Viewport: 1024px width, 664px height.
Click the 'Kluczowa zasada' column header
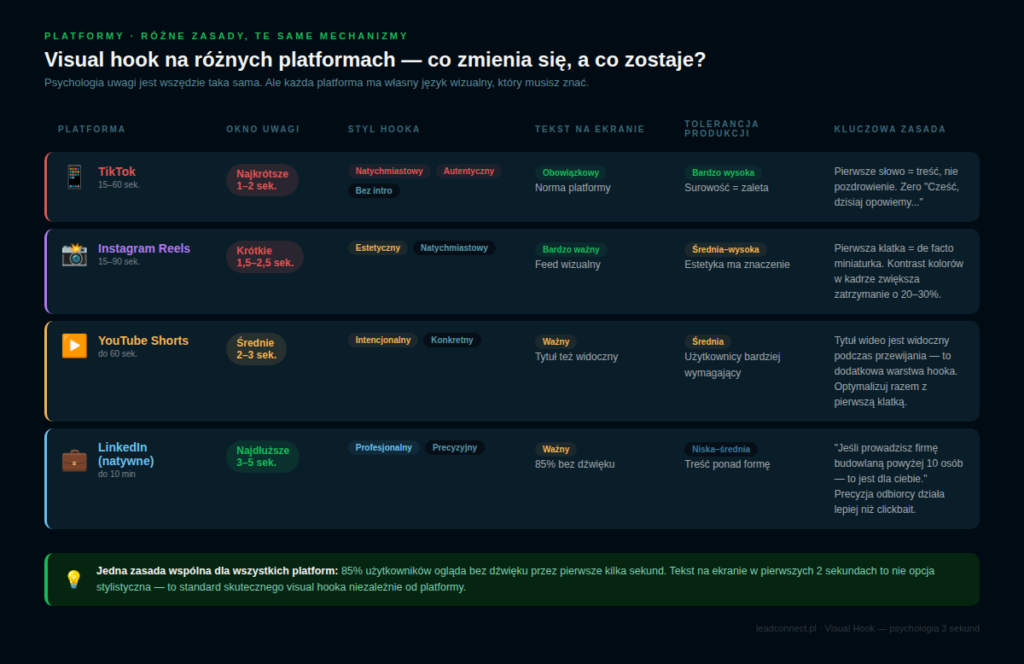889,129
